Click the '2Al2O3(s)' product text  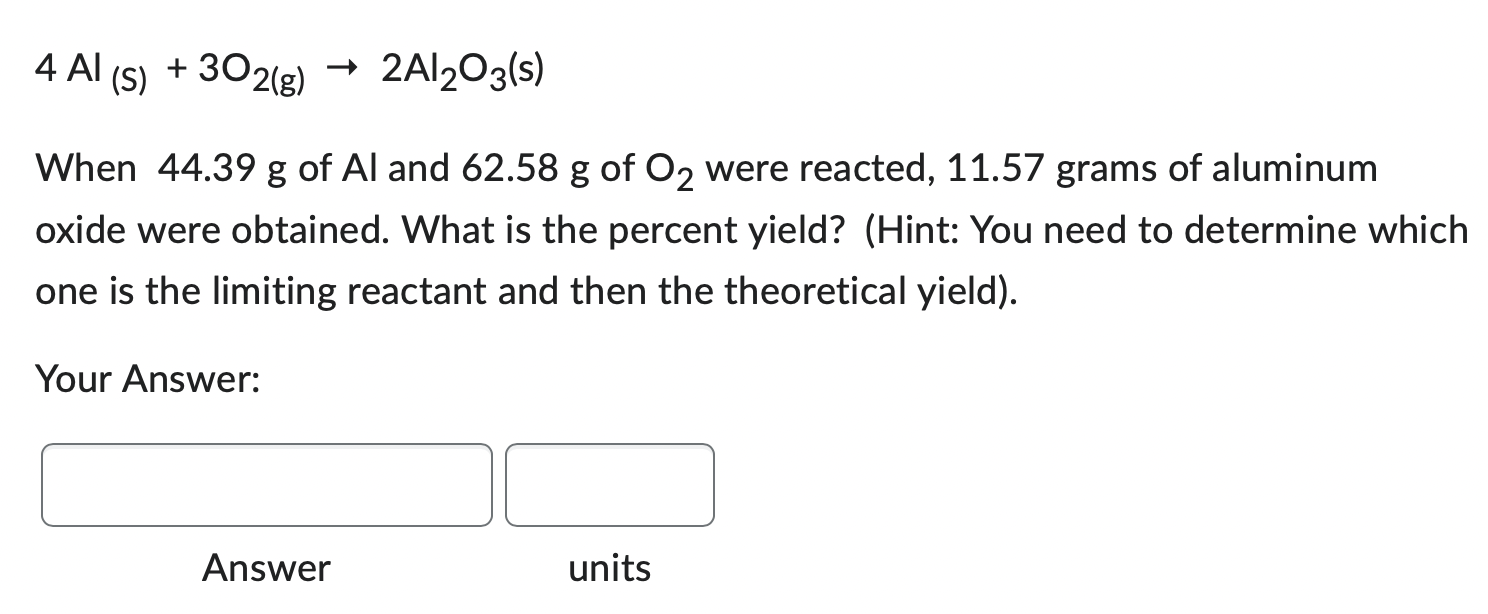pyautogui.click(x=462, y=70)
